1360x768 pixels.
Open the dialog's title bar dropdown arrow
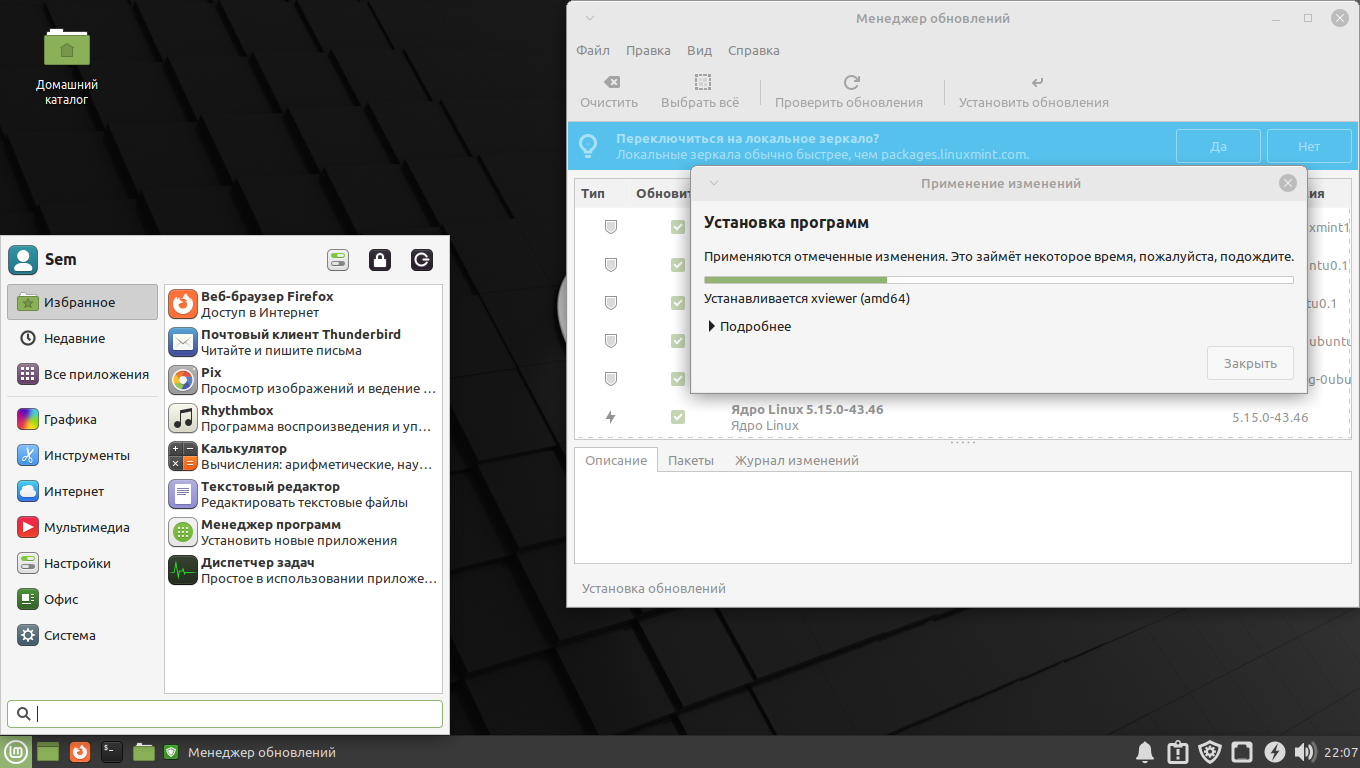pos(714,183)
